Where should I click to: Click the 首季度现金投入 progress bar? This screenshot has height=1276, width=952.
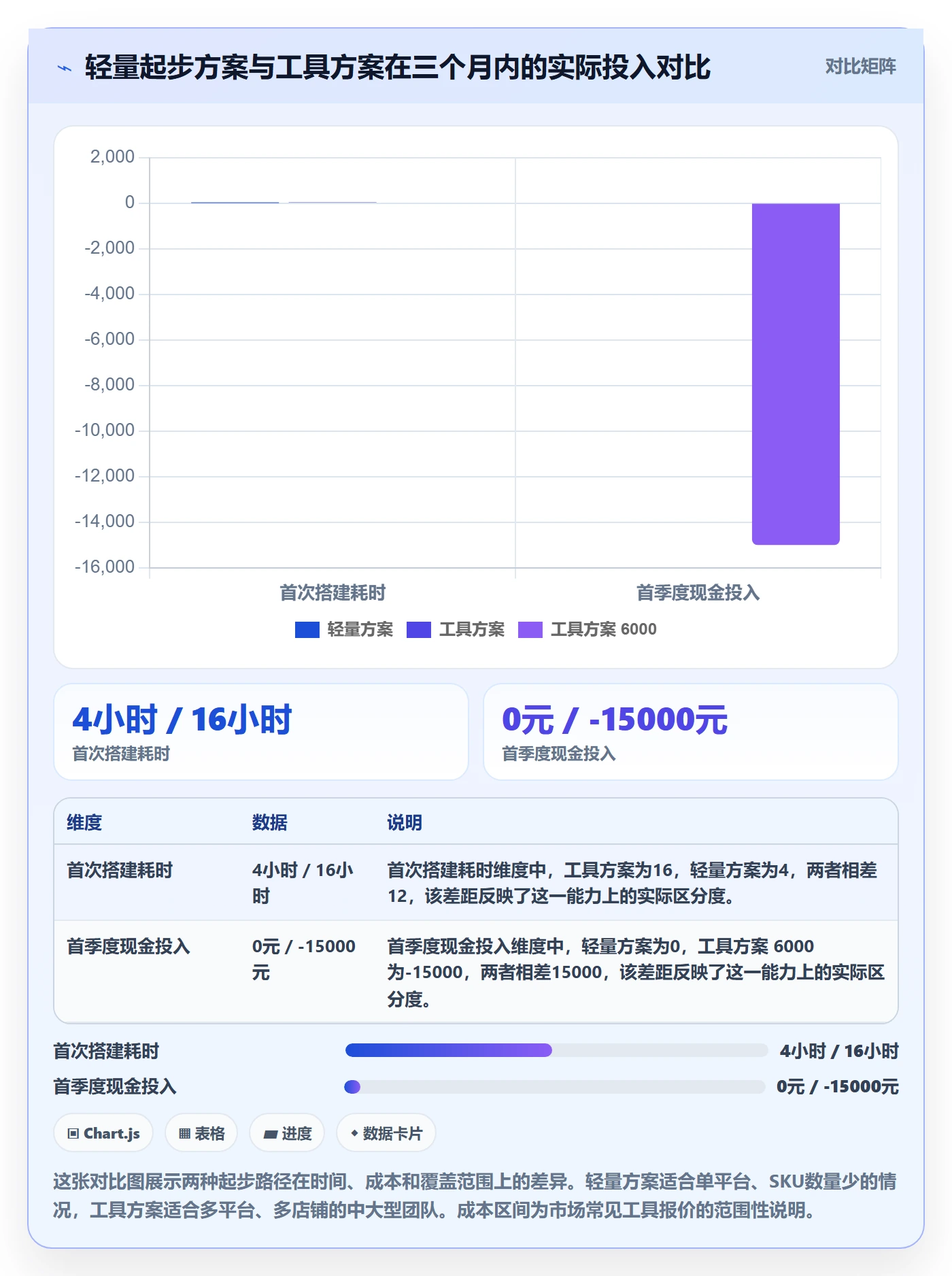555,1087
